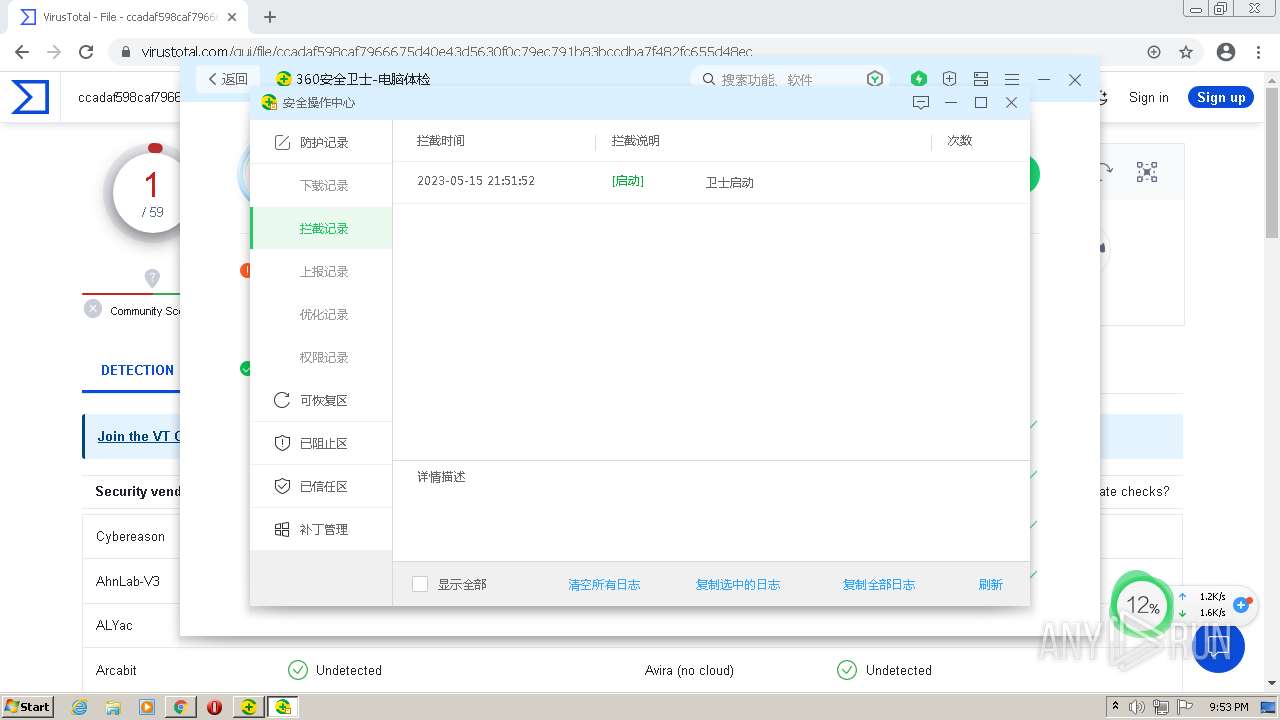Screen dimensions: 1280x720
Task: Click Sign up button on VirusTotal
Action: click(x=1221, y=97)
